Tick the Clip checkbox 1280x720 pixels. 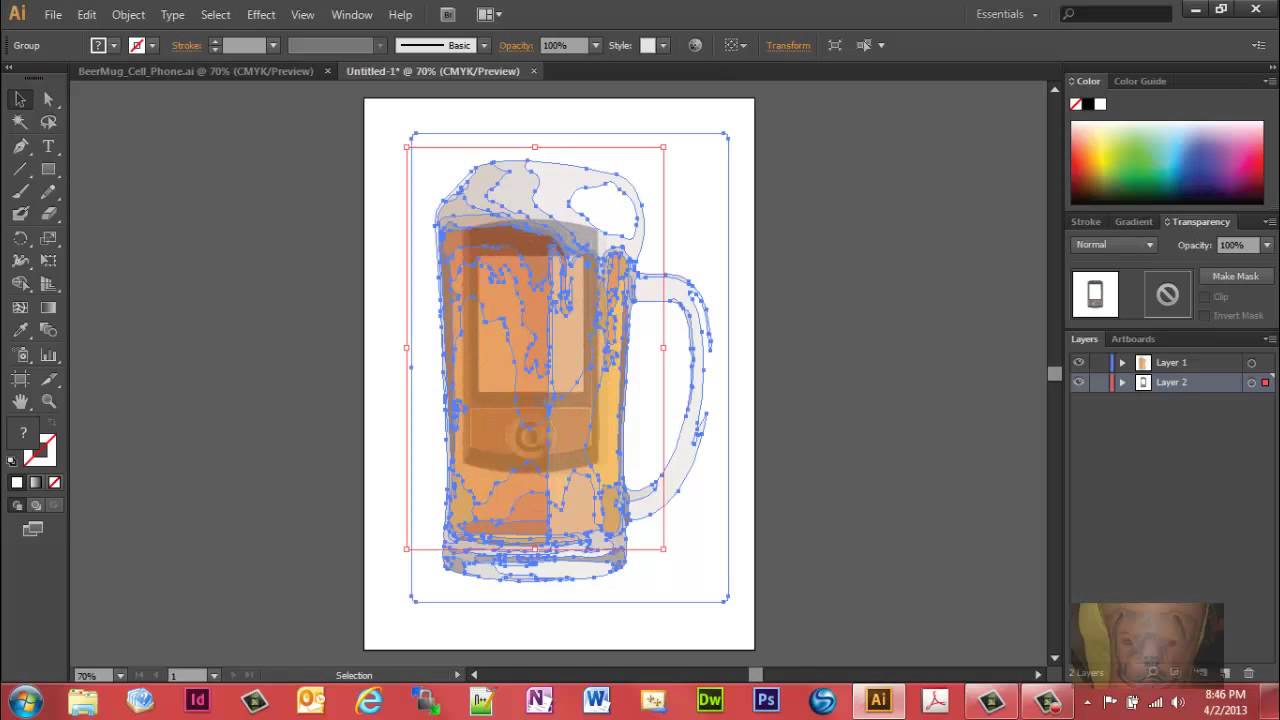tap(1205, 297)
